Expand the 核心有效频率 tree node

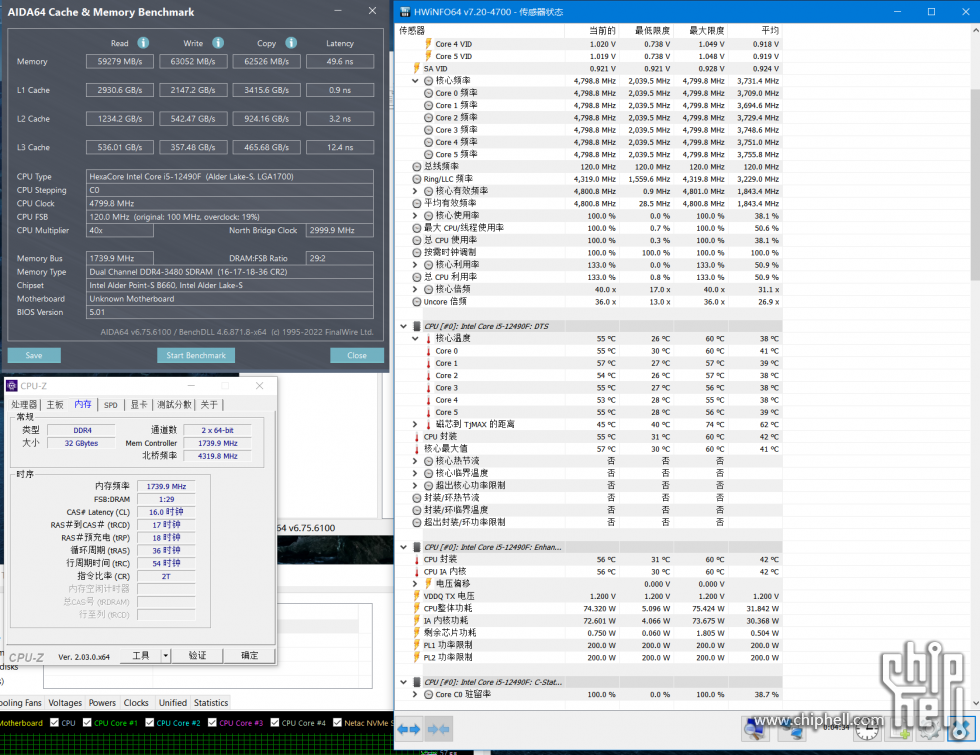(x=415, y=191)
